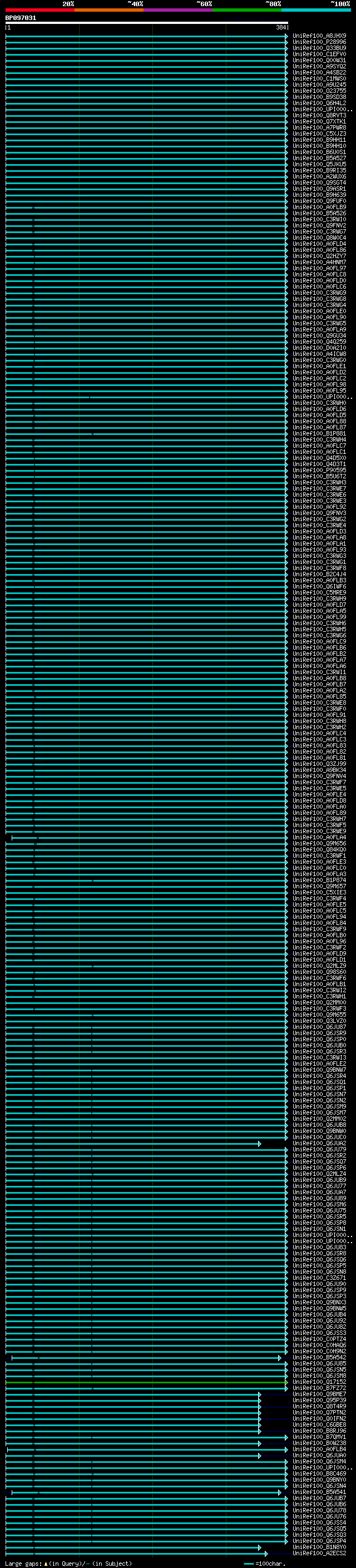Select last hit UniRef100_A2ECS2

[x=319, y=1554]
